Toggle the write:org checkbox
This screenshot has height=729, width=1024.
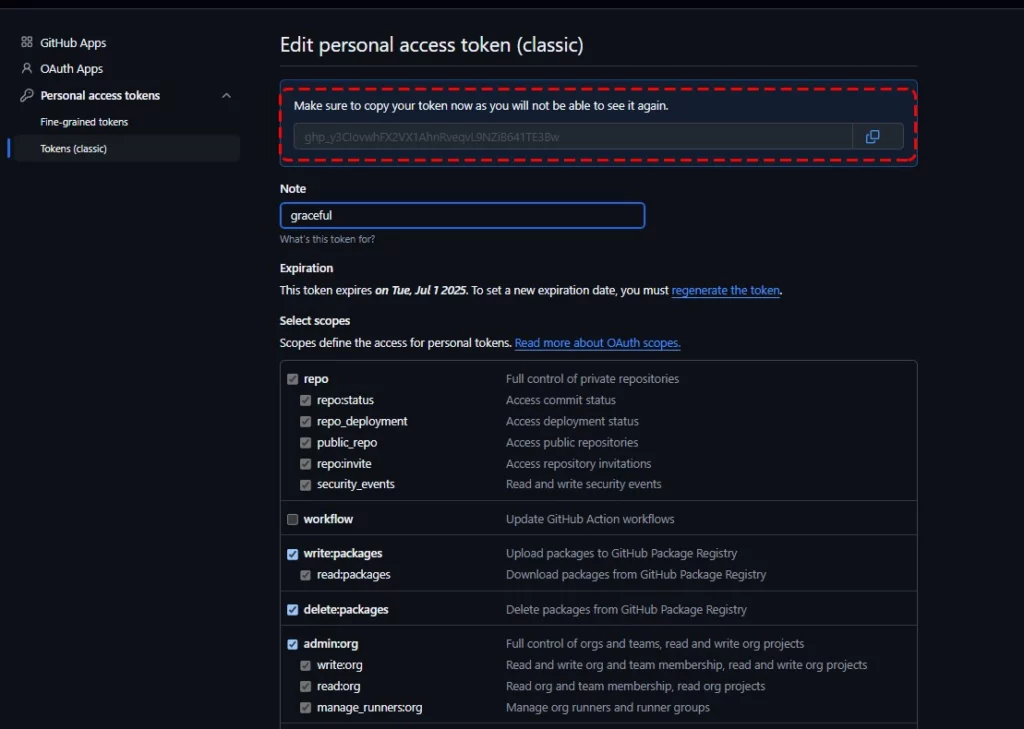coord(305,665)
